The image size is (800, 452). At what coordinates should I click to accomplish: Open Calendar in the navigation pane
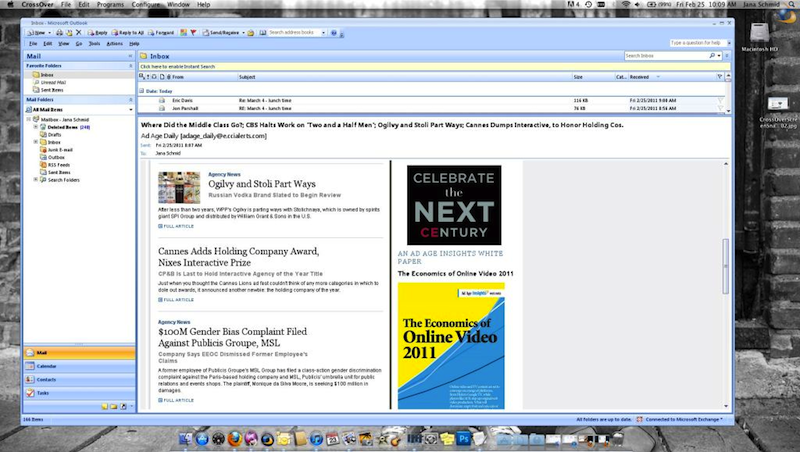coord(45,367)
